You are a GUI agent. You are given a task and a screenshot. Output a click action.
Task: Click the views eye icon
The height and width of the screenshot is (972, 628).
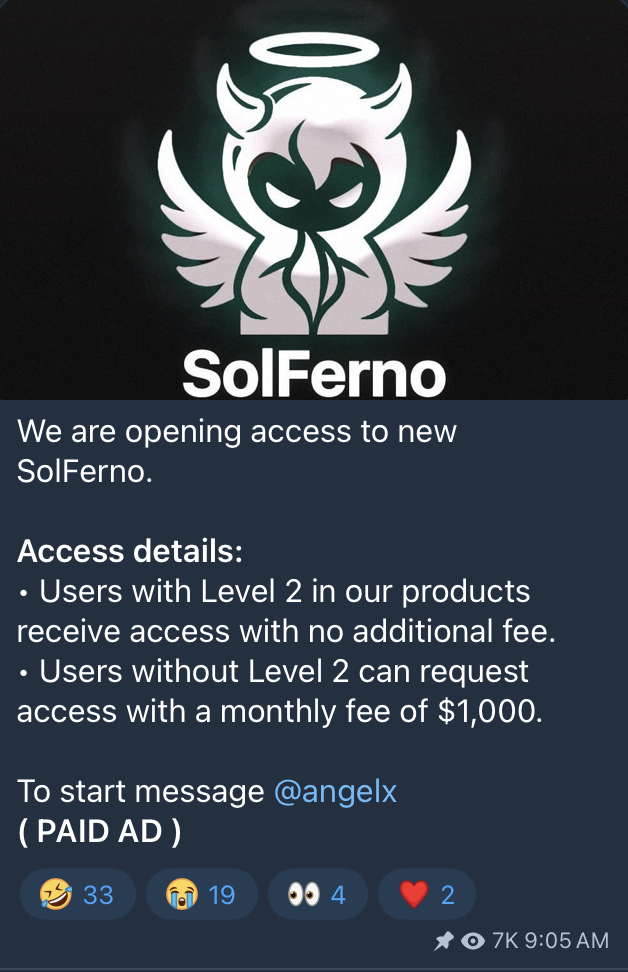coord(473,941)
